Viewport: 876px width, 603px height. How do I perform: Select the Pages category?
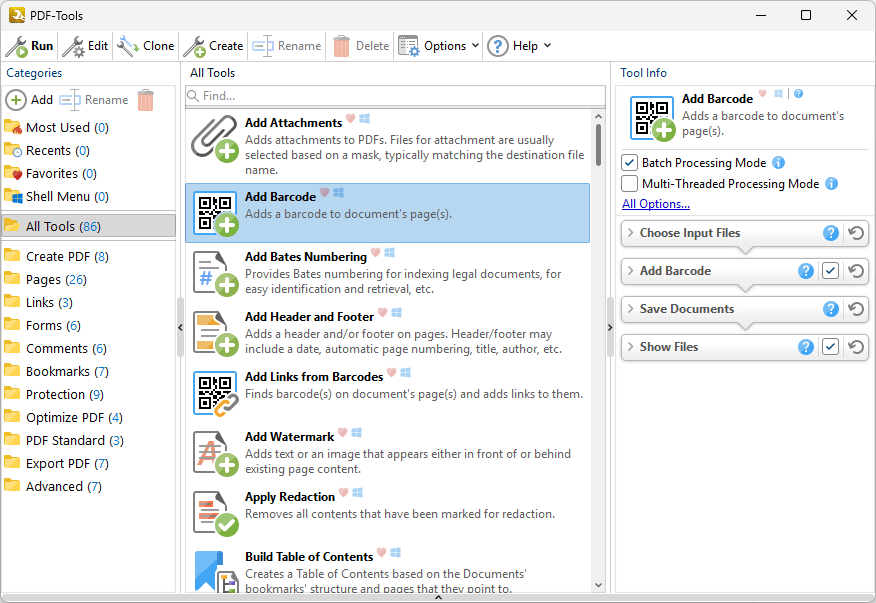pos(56,279)
